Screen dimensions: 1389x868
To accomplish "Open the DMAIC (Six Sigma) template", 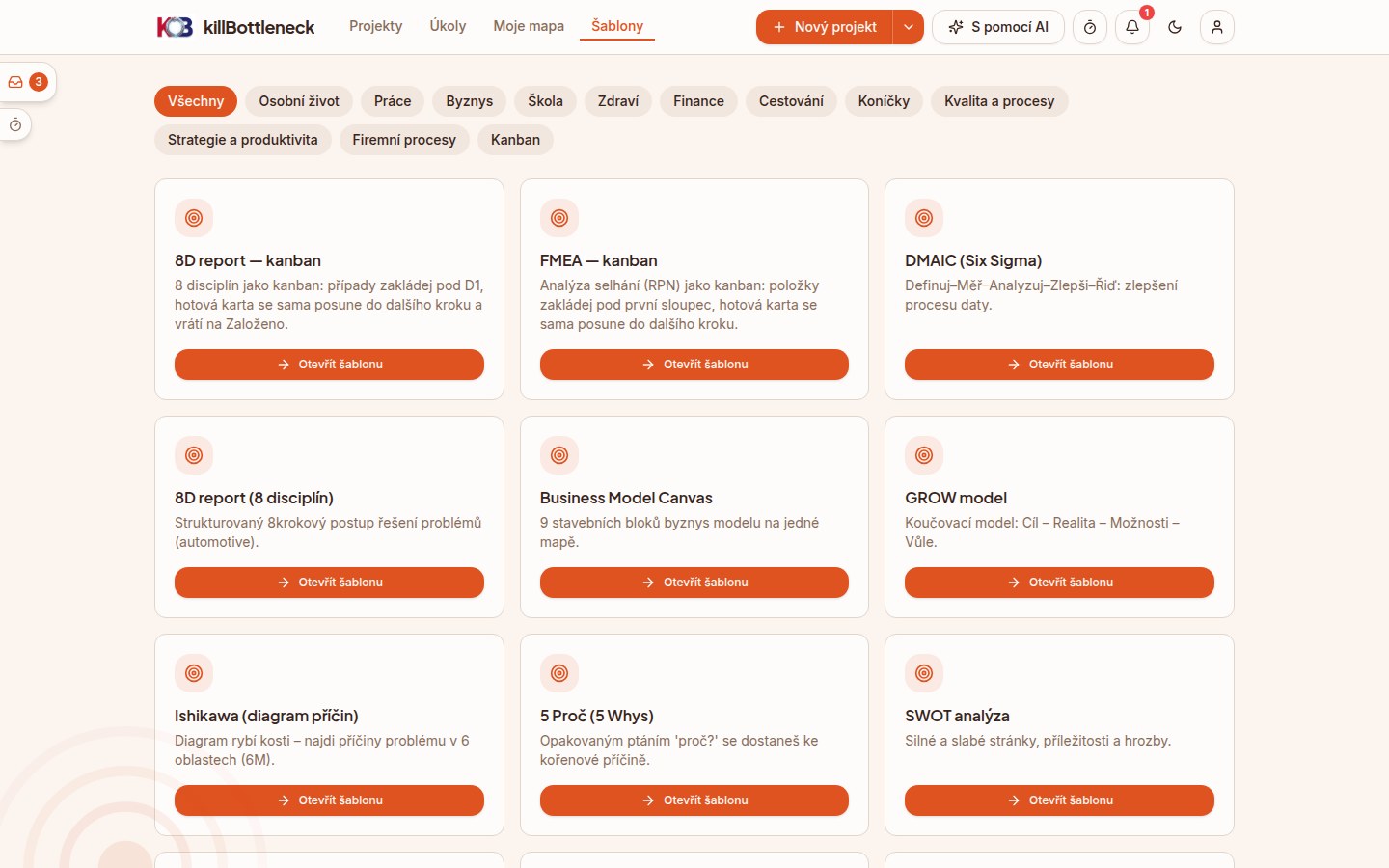I will point(1059,365).
